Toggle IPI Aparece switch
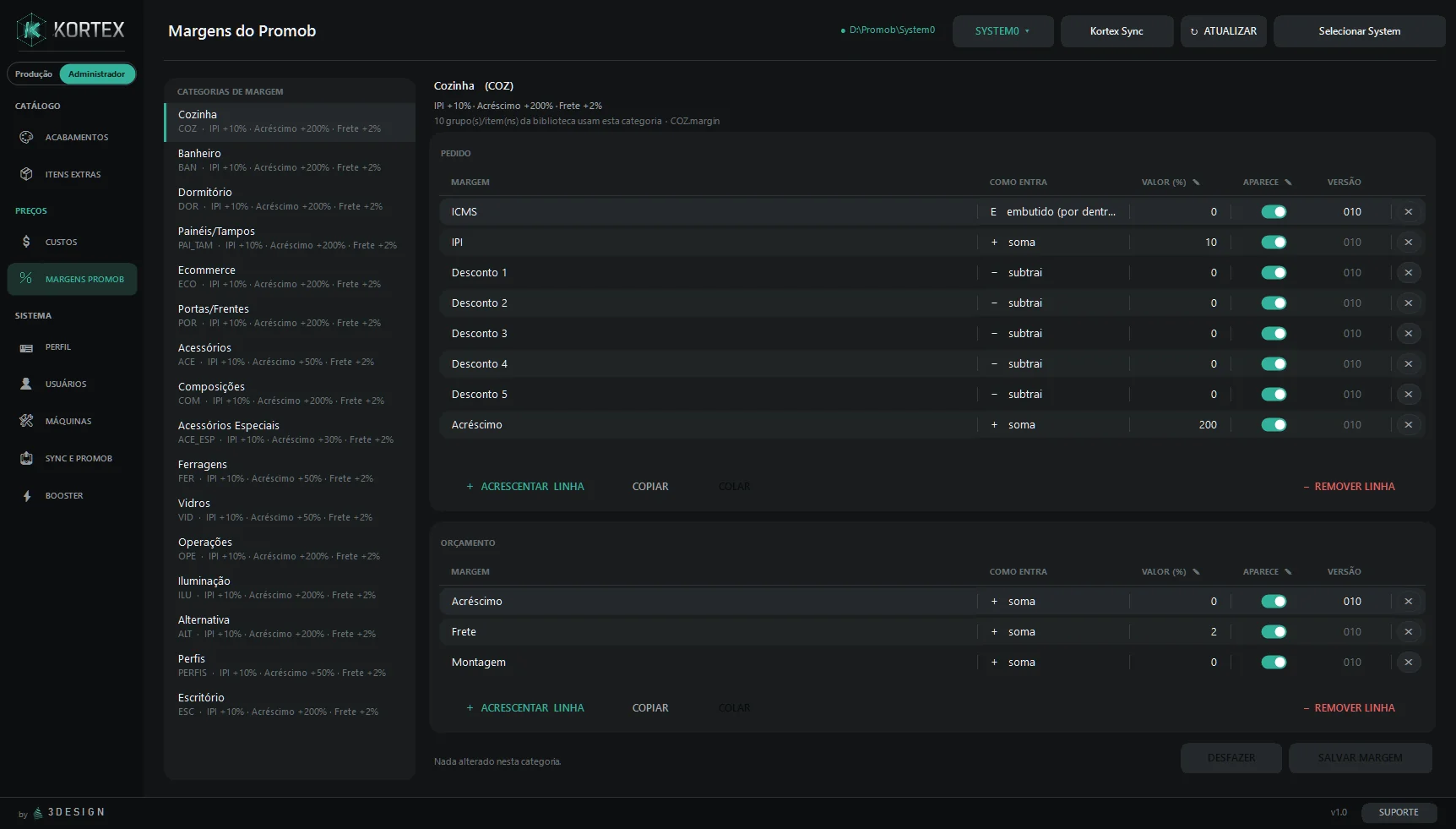Image resolution: width=1456 pixels, height=829 pixels. [x=1274, y=243]
